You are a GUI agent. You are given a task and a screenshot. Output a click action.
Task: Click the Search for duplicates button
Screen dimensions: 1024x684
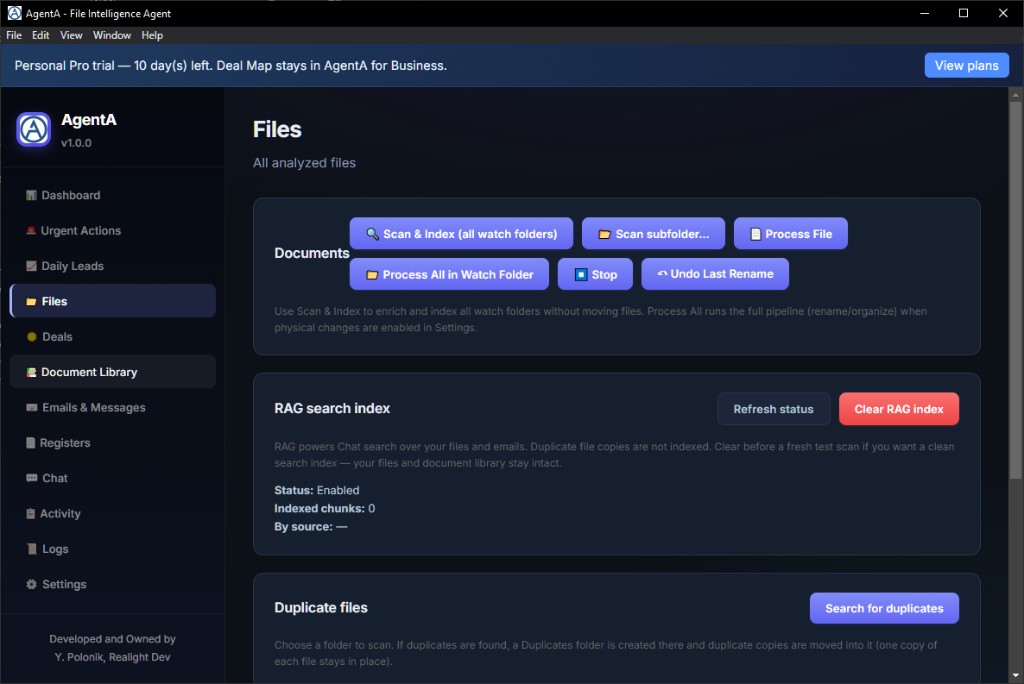[884, 608]
